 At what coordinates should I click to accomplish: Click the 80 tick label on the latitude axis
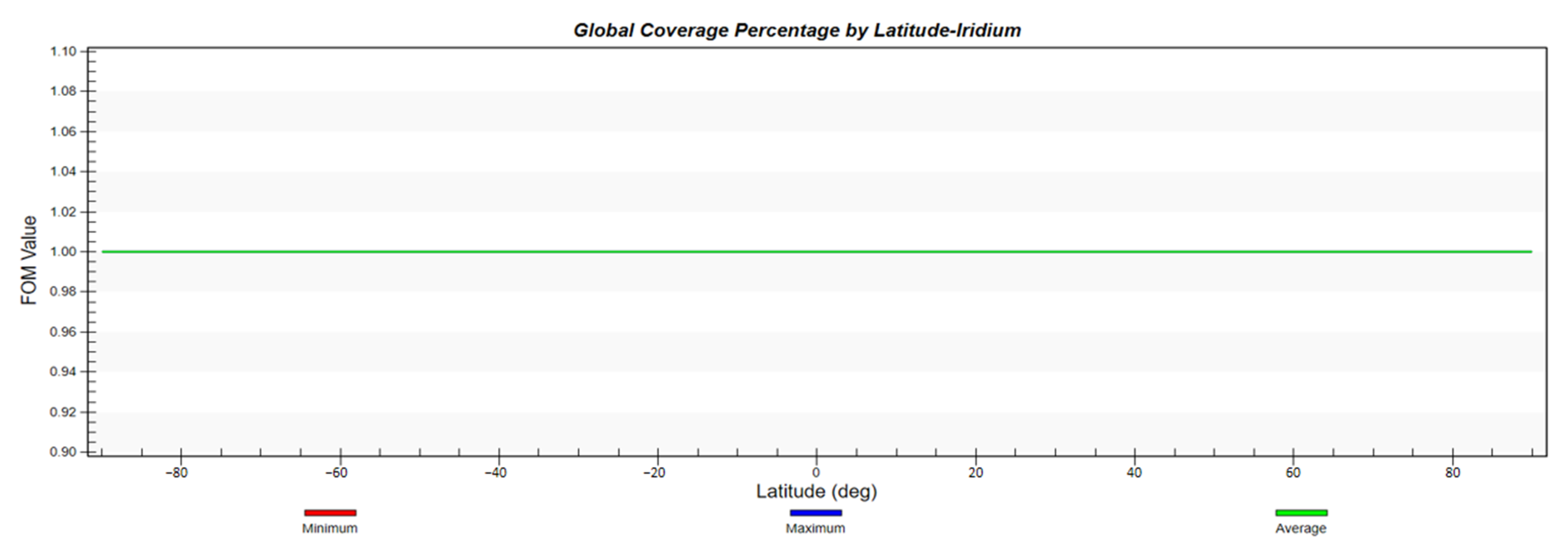pos(1453,473)
